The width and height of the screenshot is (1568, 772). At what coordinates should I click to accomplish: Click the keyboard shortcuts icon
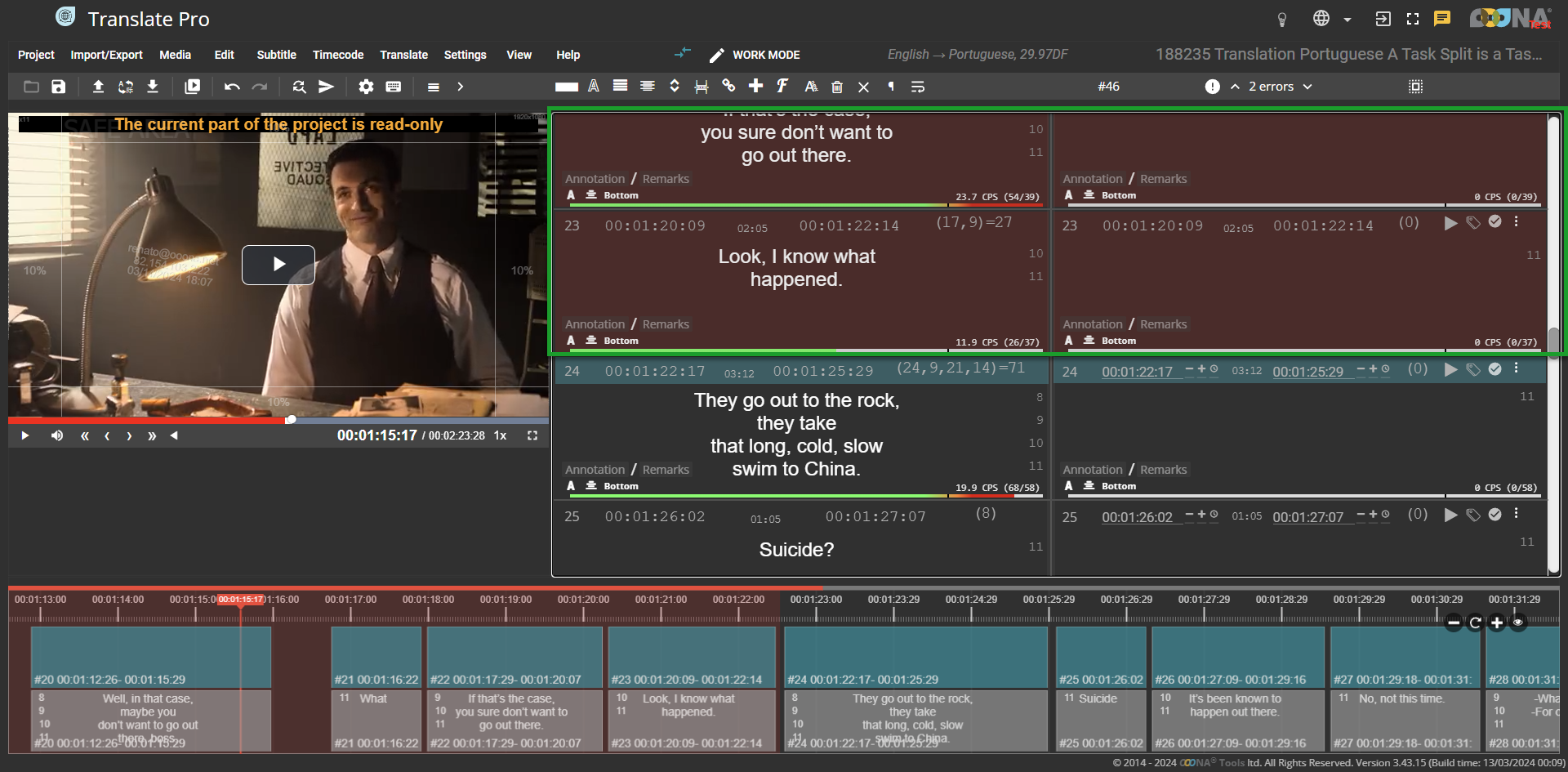[x=394, y=87]
